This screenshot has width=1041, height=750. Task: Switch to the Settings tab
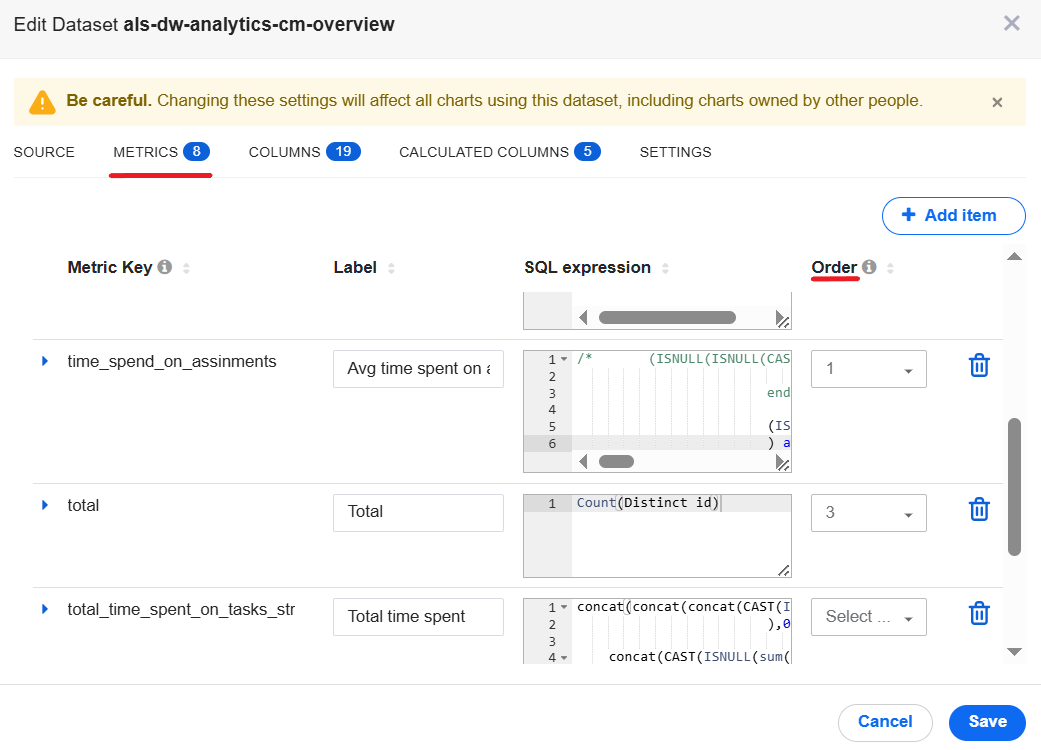[x=675, y=152]
